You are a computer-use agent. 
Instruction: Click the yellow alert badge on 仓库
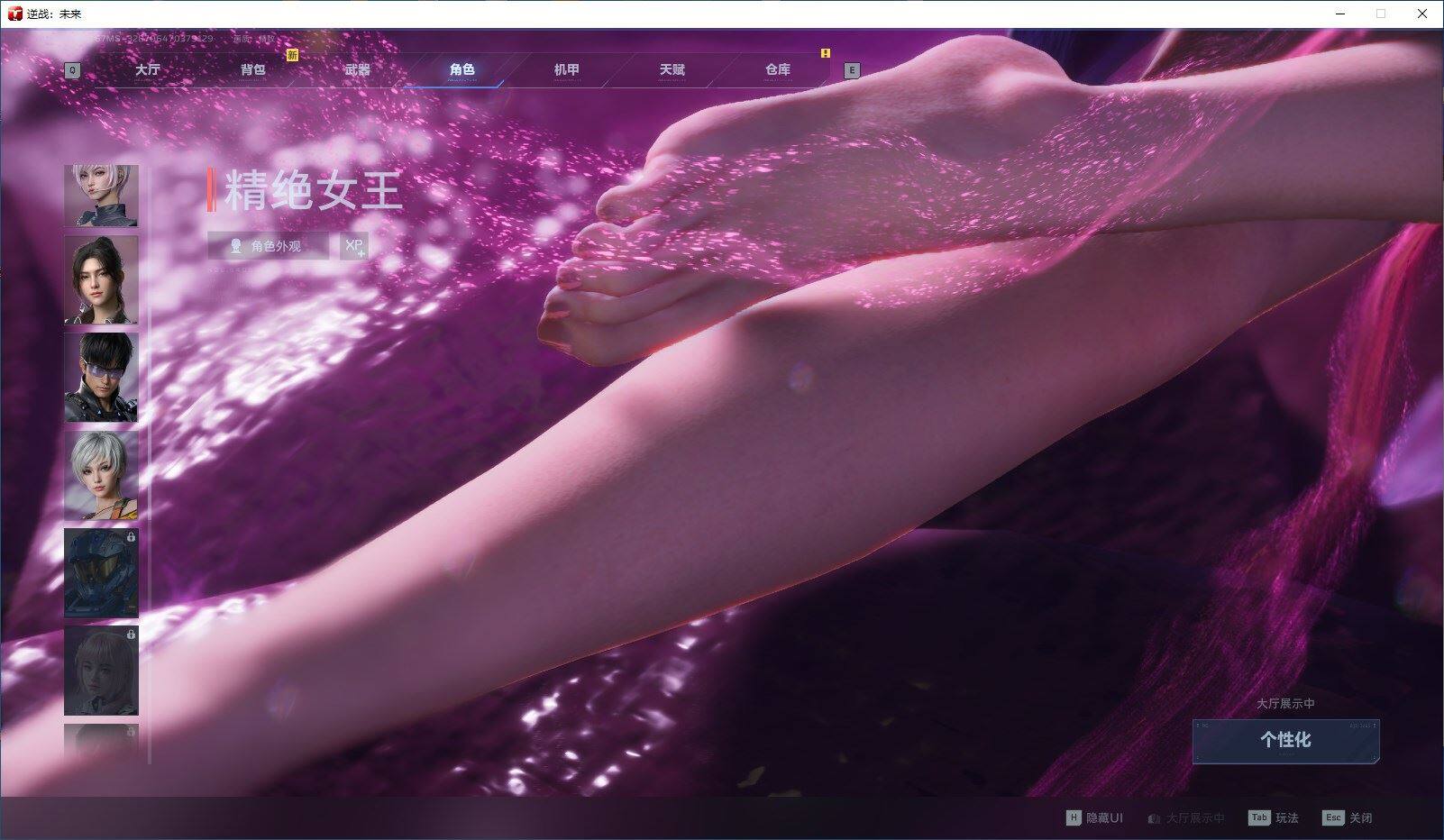pyautogui.click(x=826, y=53)
